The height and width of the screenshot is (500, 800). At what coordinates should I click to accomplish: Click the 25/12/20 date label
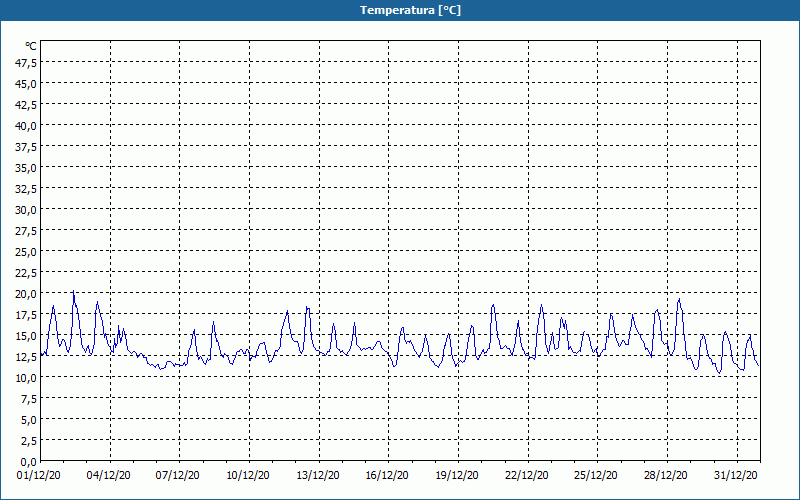[595, 475]
